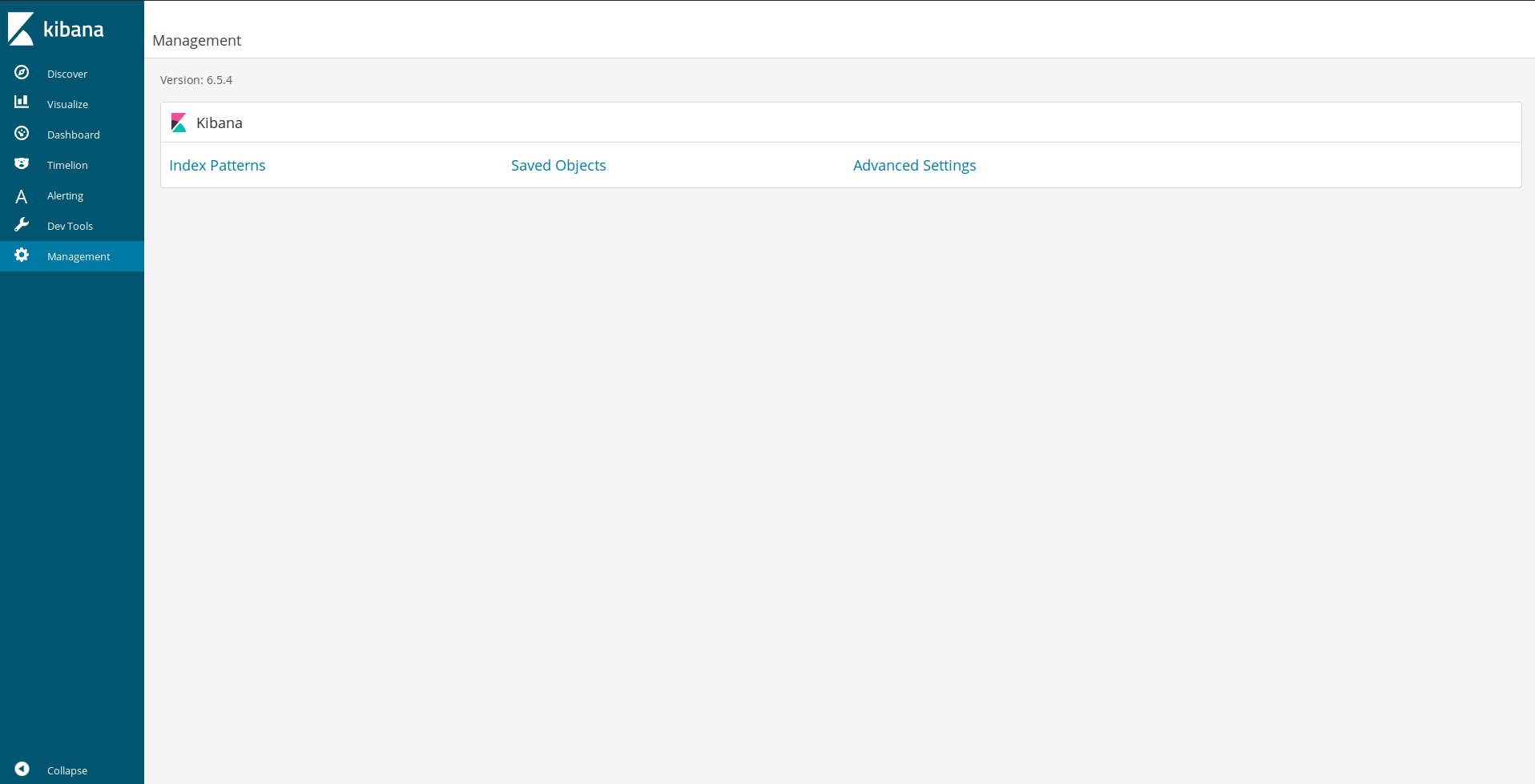Viewport: 1535px width, 784px height.
Task: Select Timelion in the side navigation
Action: pyautogui.click(x=67, y=165)
